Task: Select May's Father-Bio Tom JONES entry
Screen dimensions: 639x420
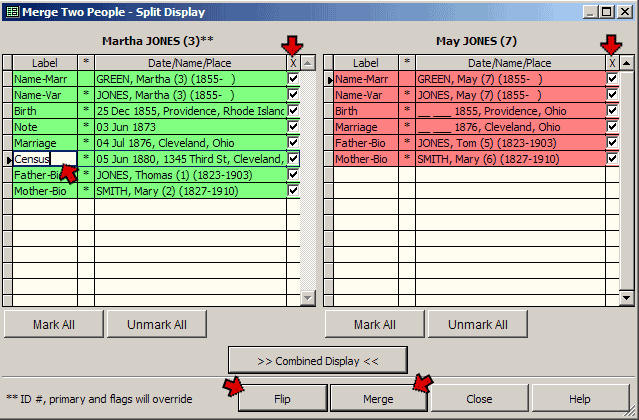Action: tap(510, 142)
